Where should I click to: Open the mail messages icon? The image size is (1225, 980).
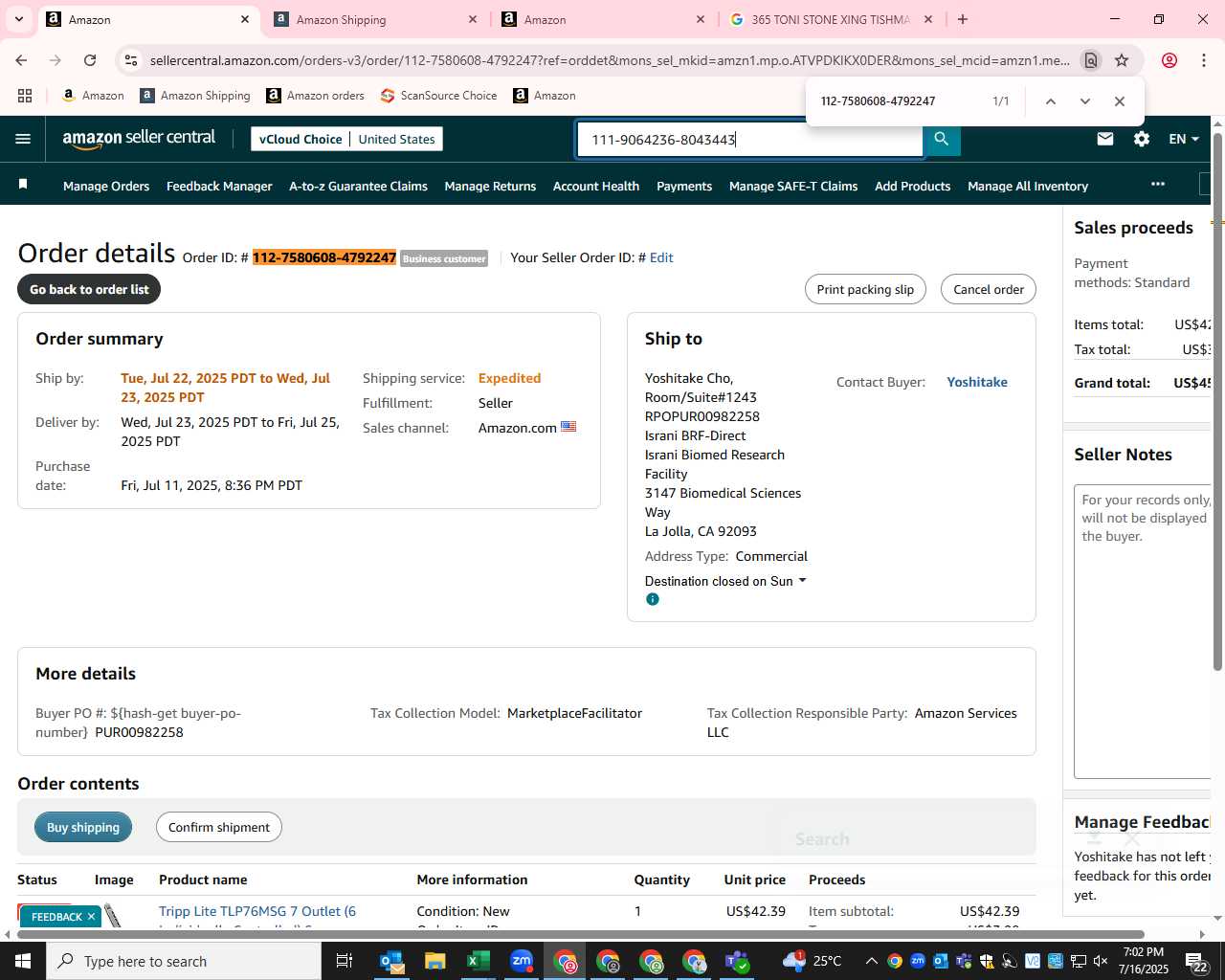coord(1105,139)
